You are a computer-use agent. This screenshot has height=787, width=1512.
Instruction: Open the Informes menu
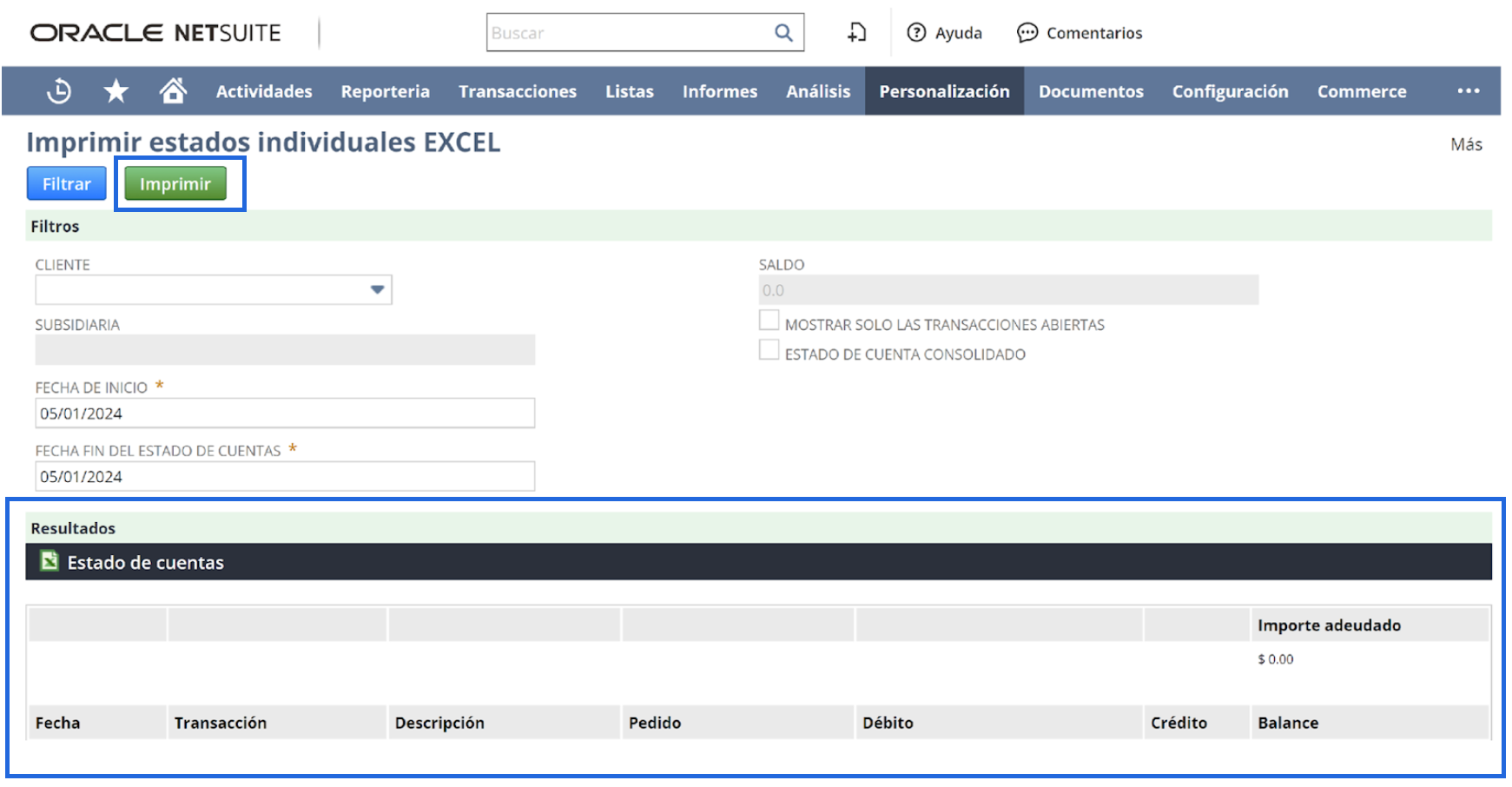pos(719,91)
